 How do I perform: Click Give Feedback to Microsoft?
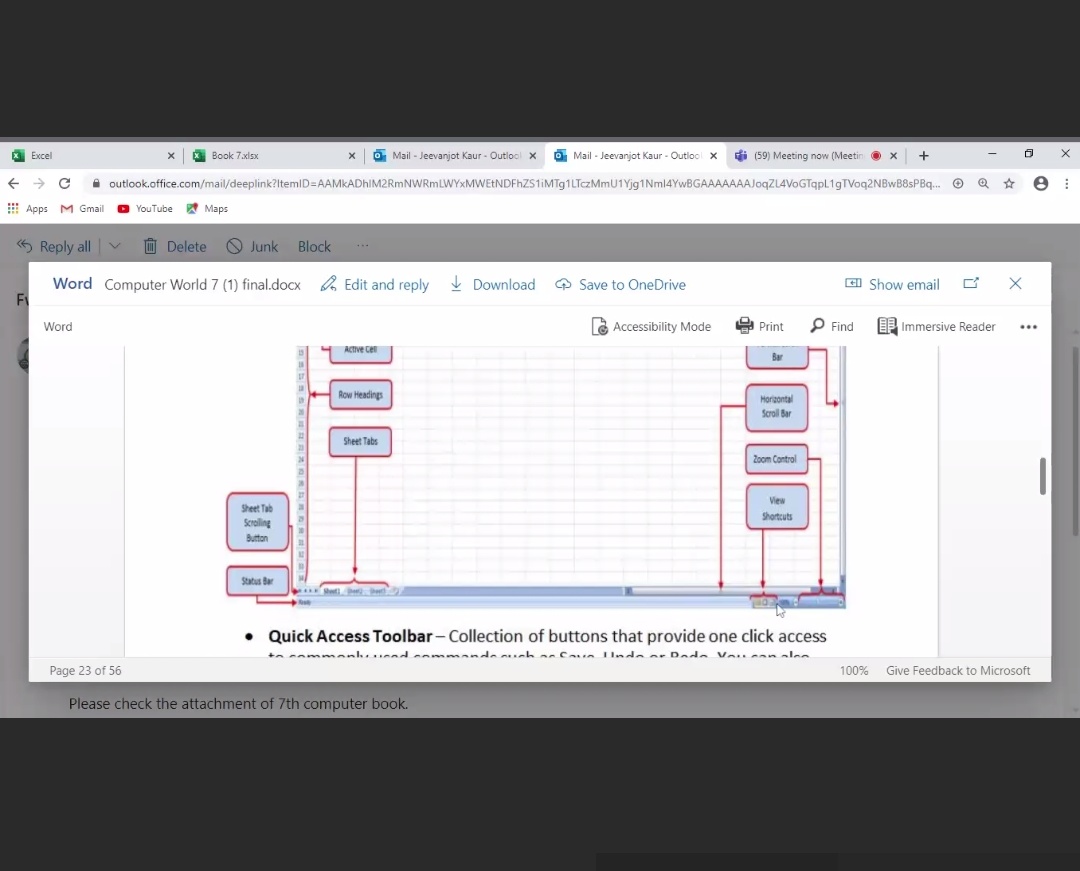point(958,671)
